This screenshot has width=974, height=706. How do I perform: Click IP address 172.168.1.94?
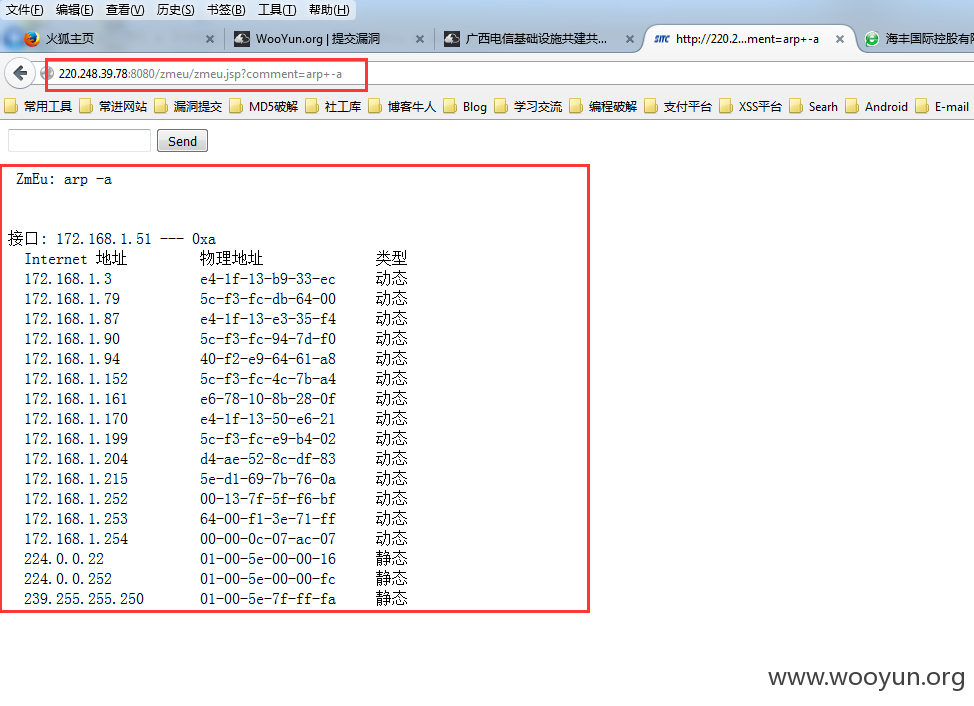(x=72, y=359)
